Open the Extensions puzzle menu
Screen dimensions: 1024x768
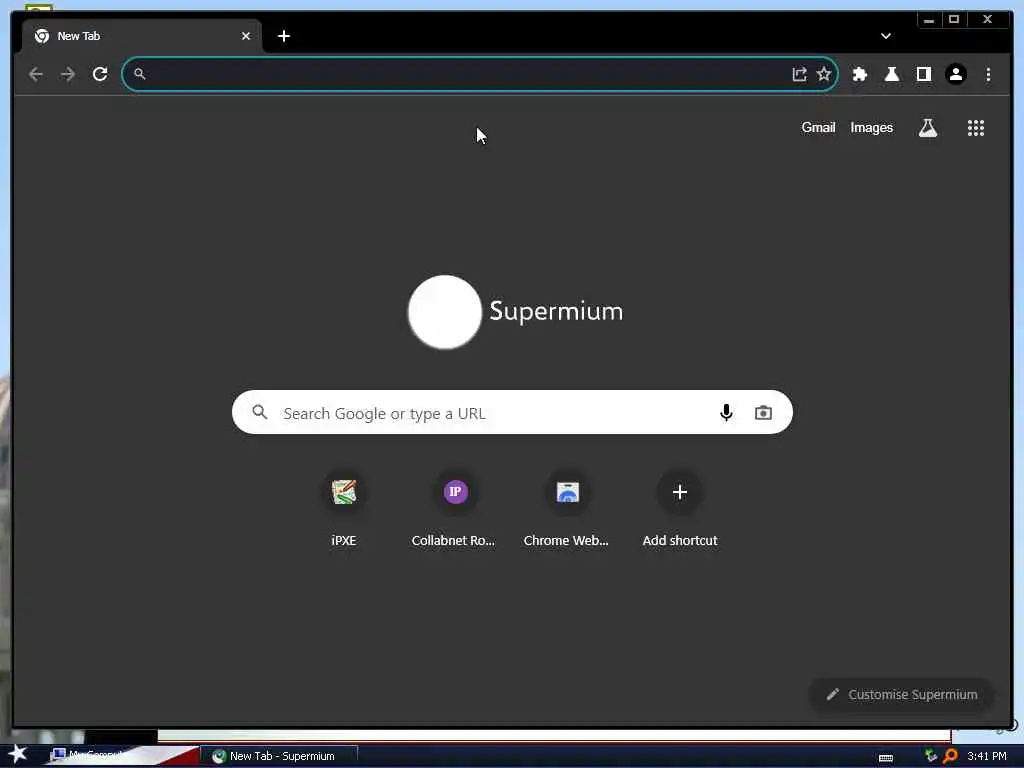[x=859, y=74]
